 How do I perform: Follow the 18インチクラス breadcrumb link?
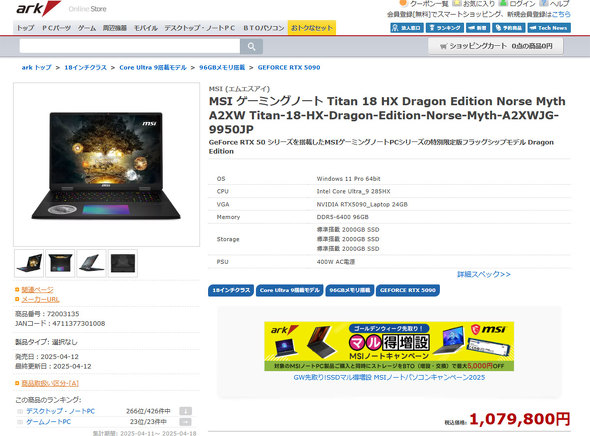85,67
